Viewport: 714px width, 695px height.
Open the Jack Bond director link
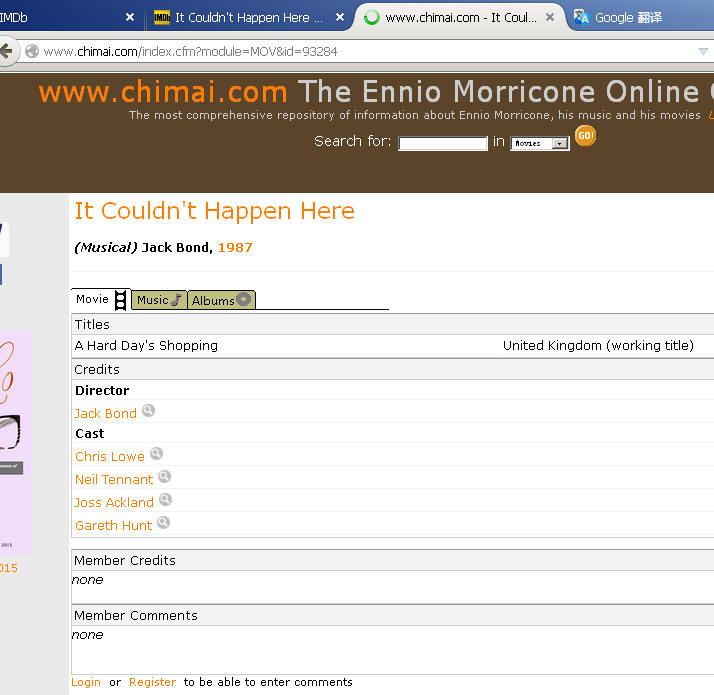pyautogui.click(x=106, y=414)
